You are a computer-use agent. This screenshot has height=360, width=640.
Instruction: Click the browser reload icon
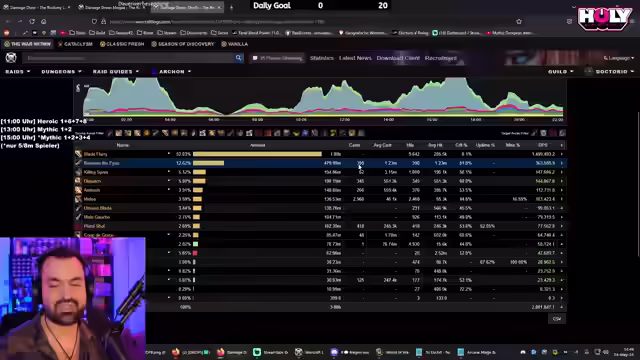click(32, 22)
